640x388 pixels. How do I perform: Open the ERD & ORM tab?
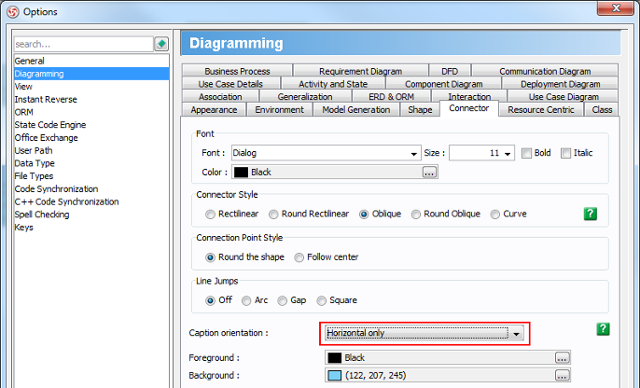tap(391, 97)
